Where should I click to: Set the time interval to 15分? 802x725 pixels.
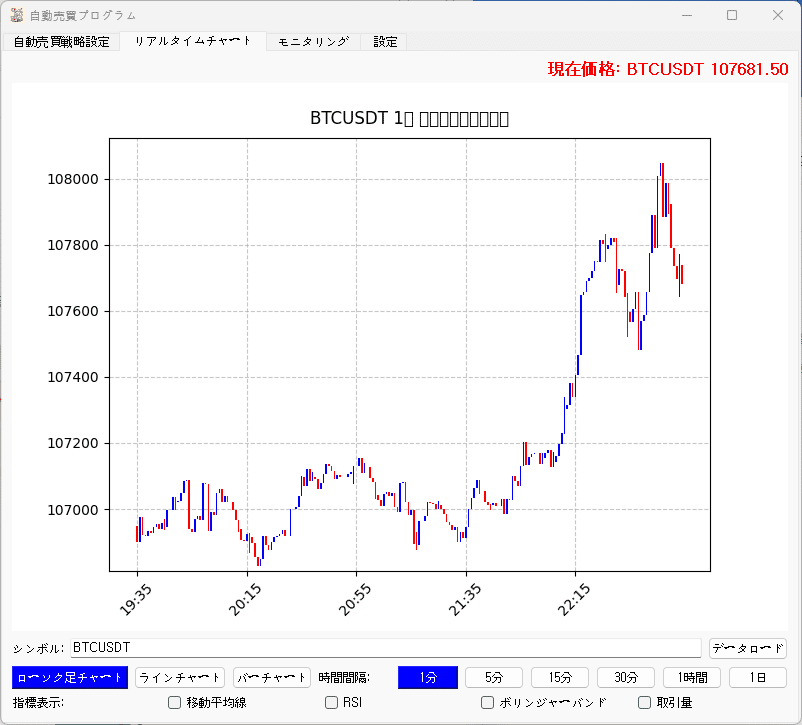560,677
